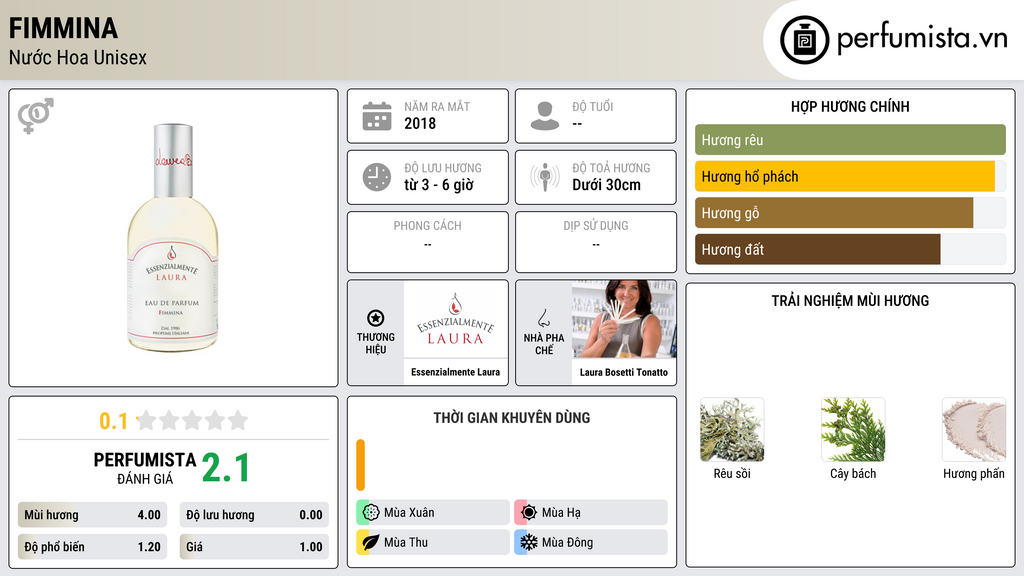Open the Hương phấn note thumbnail

pos(974,430)
